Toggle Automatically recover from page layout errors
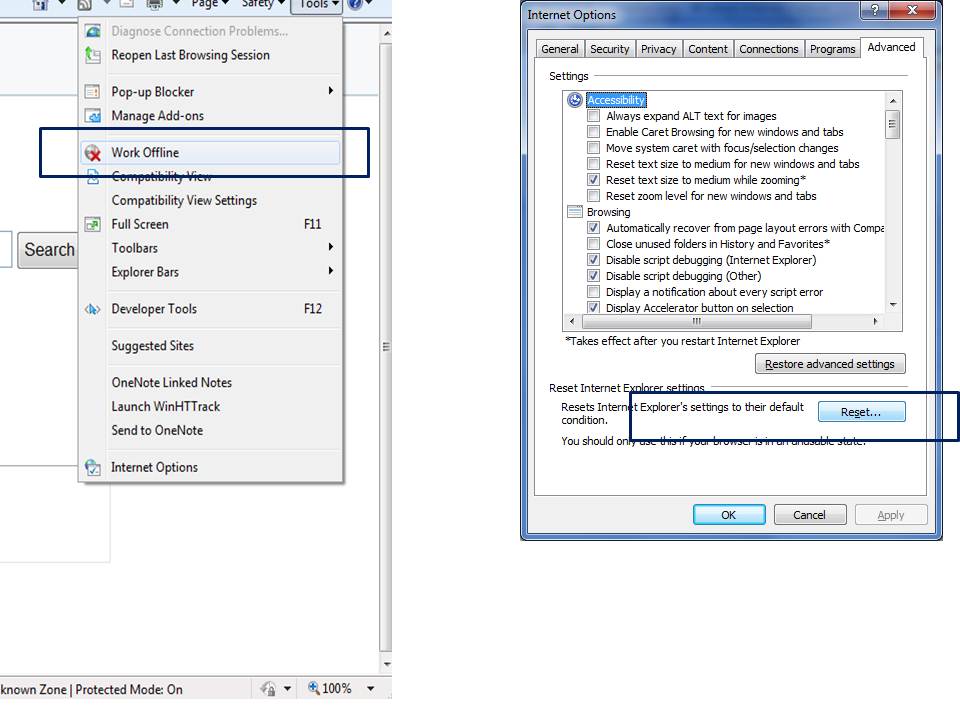 [x=593, y=228]
